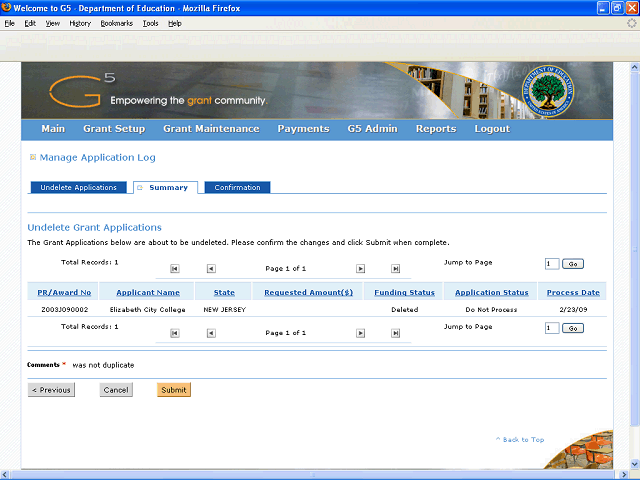Click the vertical scrollbar up arrow
This screenshot has width=640, height=480.
point(634,67)
